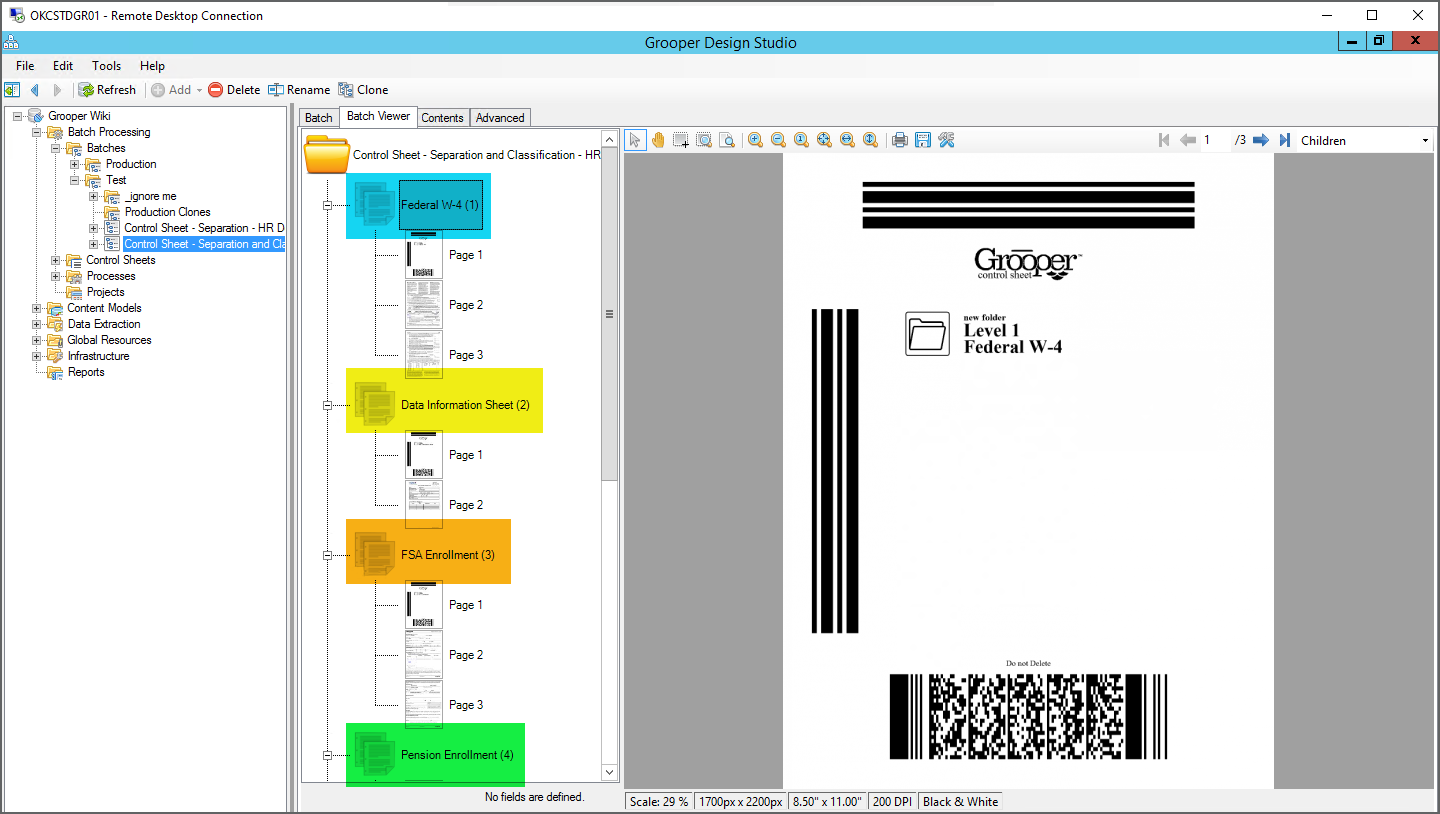Image resolution: width=1440 pixels, height=814 pixels.
Task: Select Page 2 thumbnail under Federal W-4
Action: 424,305
